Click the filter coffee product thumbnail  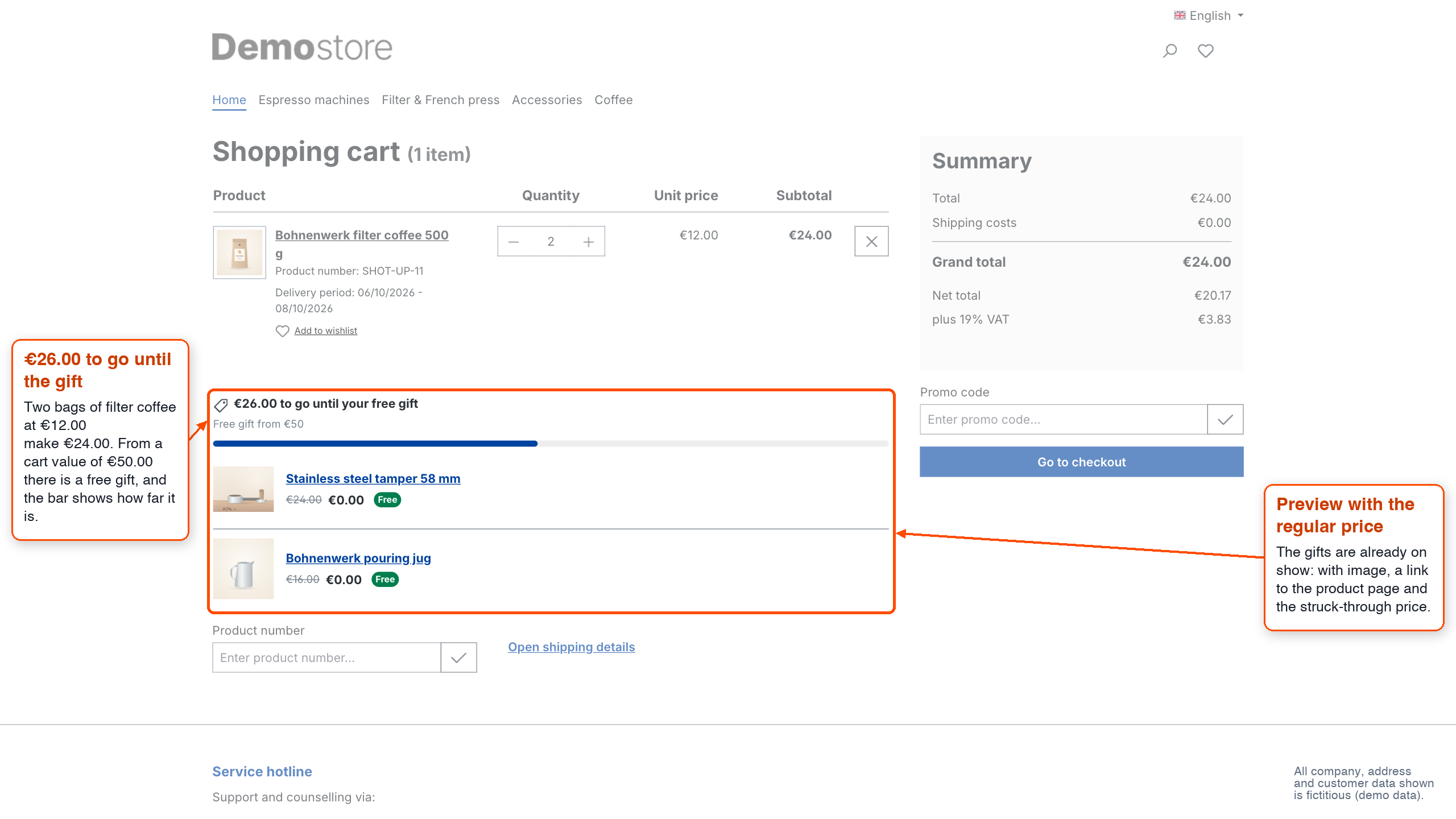(x=239, y=253)
